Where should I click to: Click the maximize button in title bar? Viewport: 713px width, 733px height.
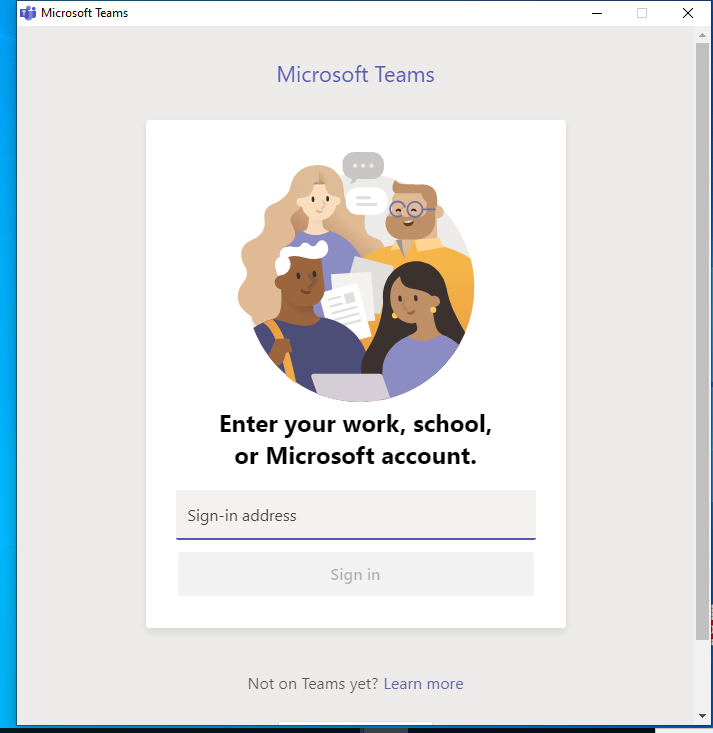pyautogui.click(x=642, y=13)
